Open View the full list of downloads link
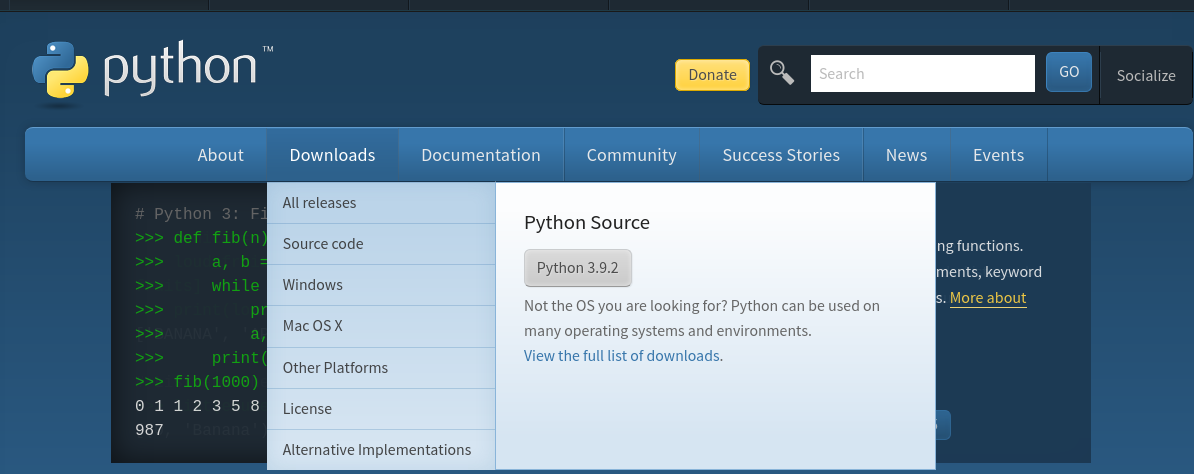This screenshot has width=1194, height=474. (x=623, y=356)
